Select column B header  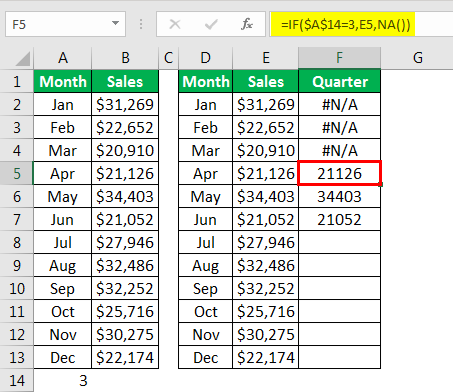pos(125,58)
